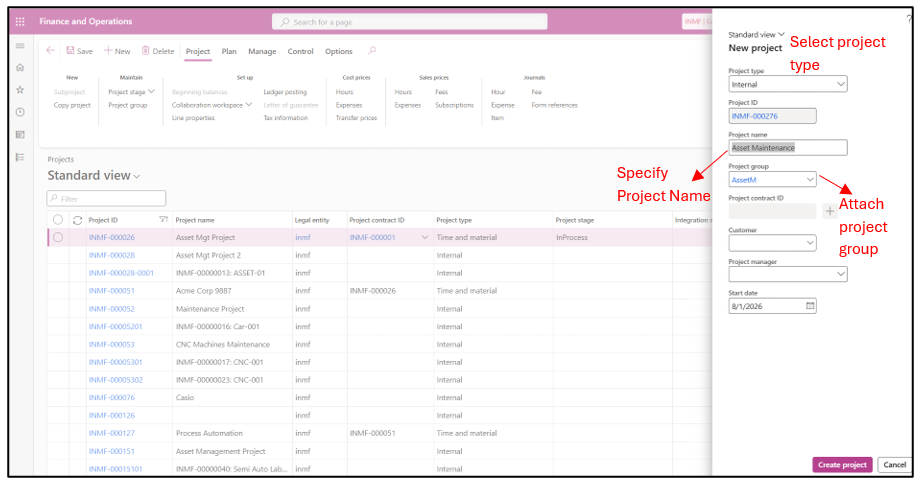This screenshot has width=915, height=480.
Task: Click Ledger posting in Set up
Action: click(285, 92)
